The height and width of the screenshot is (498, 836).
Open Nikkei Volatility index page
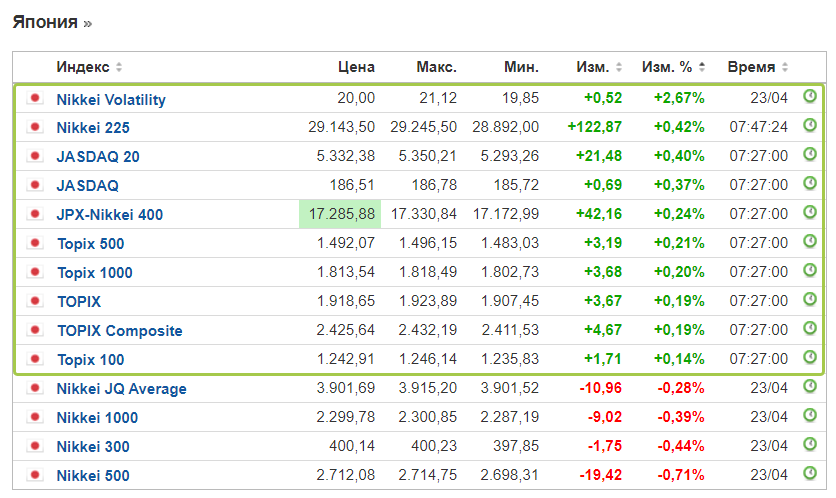111,100
